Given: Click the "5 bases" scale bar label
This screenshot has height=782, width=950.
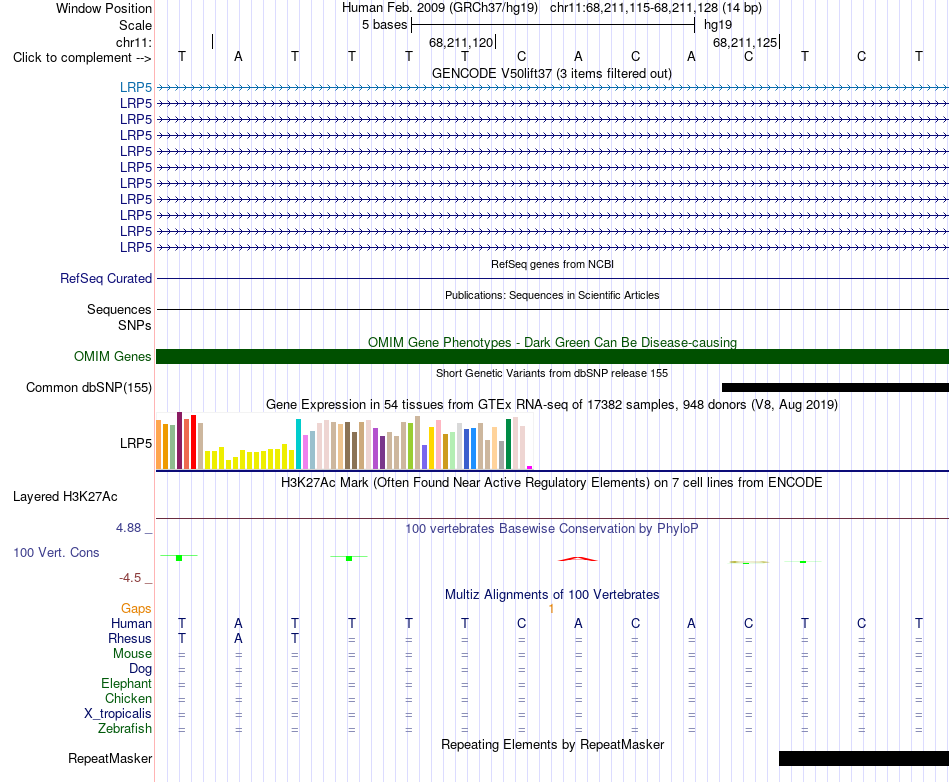Looking at the screenshot, I should pos(384,25).
